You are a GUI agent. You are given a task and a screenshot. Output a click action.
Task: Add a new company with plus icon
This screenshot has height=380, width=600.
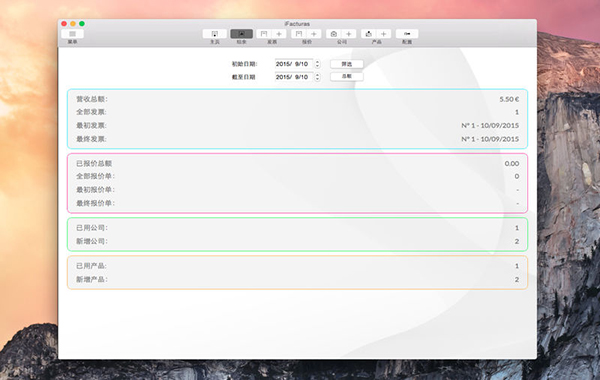point(349,34)
